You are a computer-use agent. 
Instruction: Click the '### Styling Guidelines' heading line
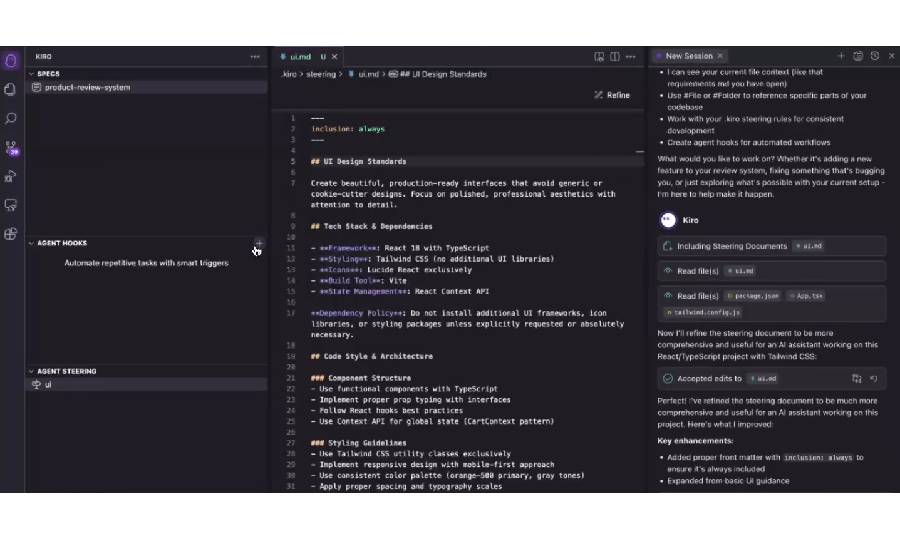[x=359, y=443]
